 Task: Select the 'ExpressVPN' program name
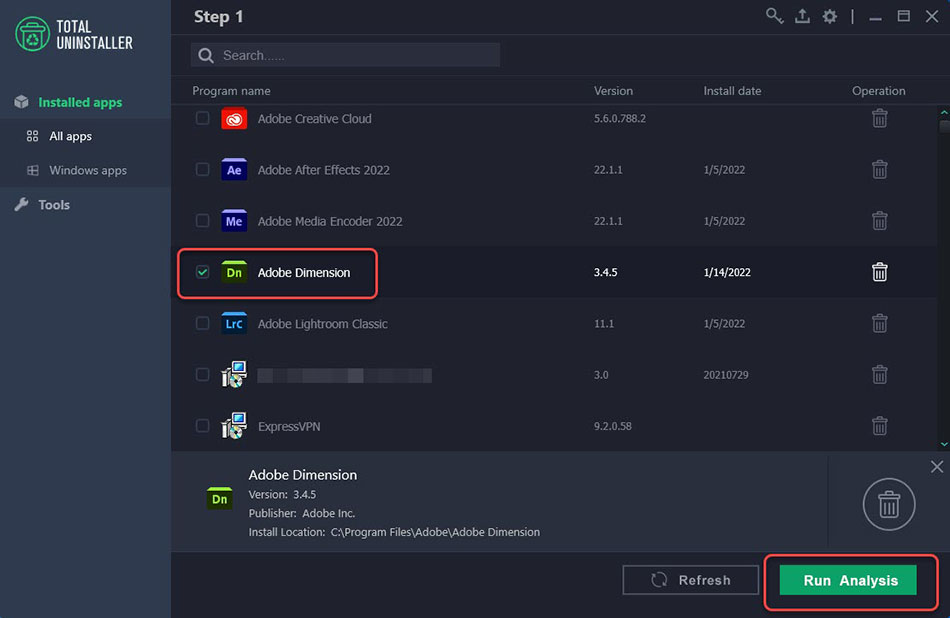289,427
